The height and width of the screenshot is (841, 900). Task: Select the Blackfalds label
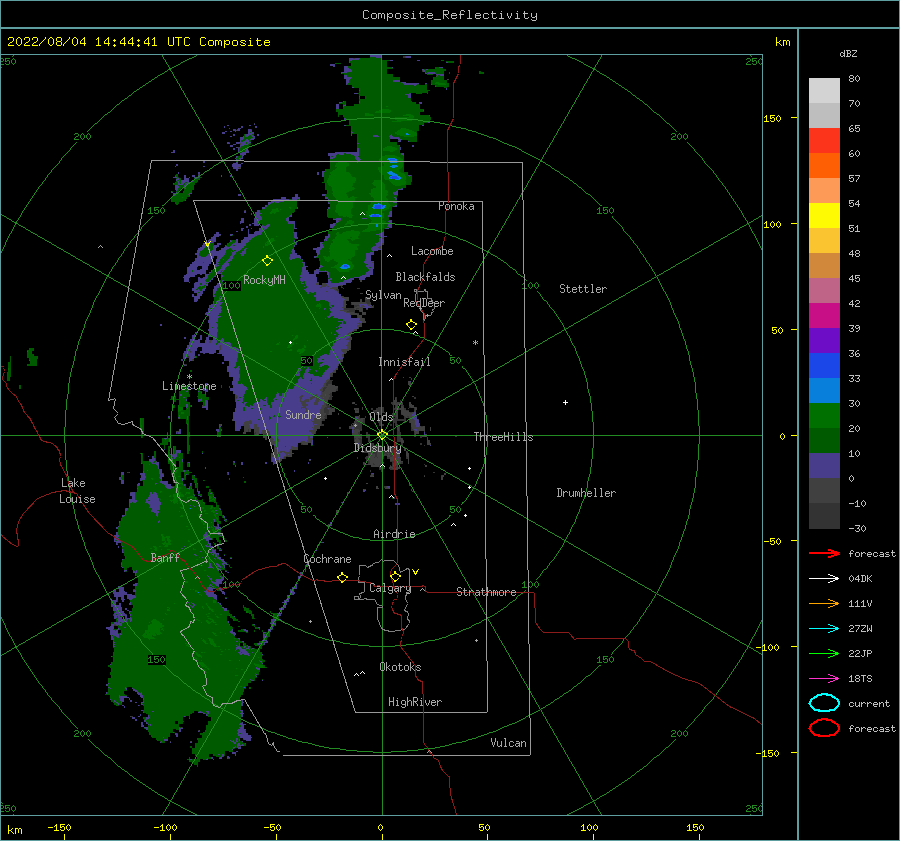[425, 277]
